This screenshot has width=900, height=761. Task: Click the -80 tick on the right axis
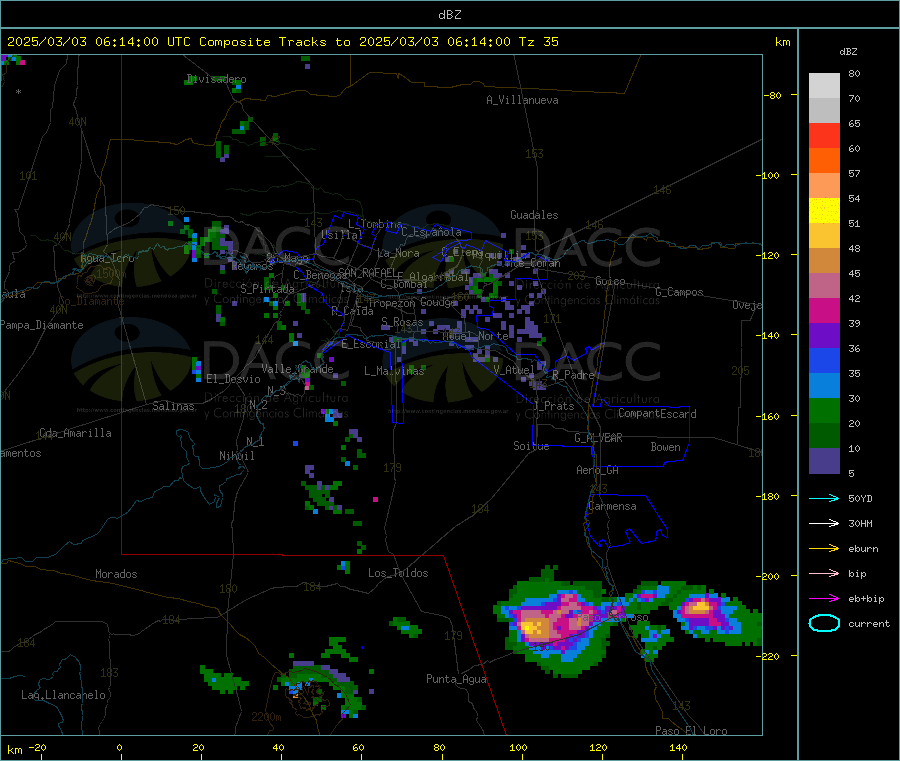[x=774, y=95]
